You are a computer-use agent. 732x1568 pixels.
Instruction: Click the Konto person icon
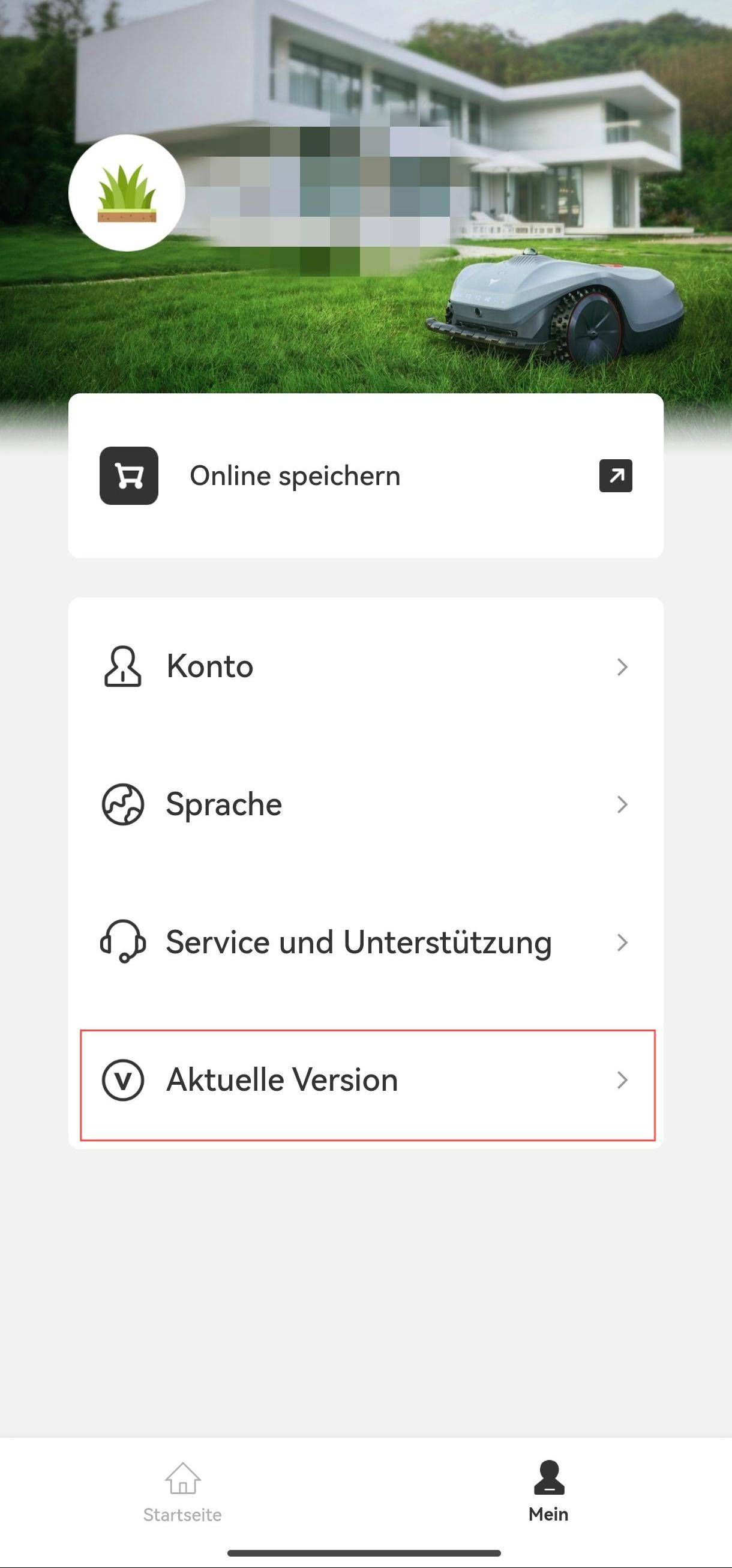pos(122,666)
